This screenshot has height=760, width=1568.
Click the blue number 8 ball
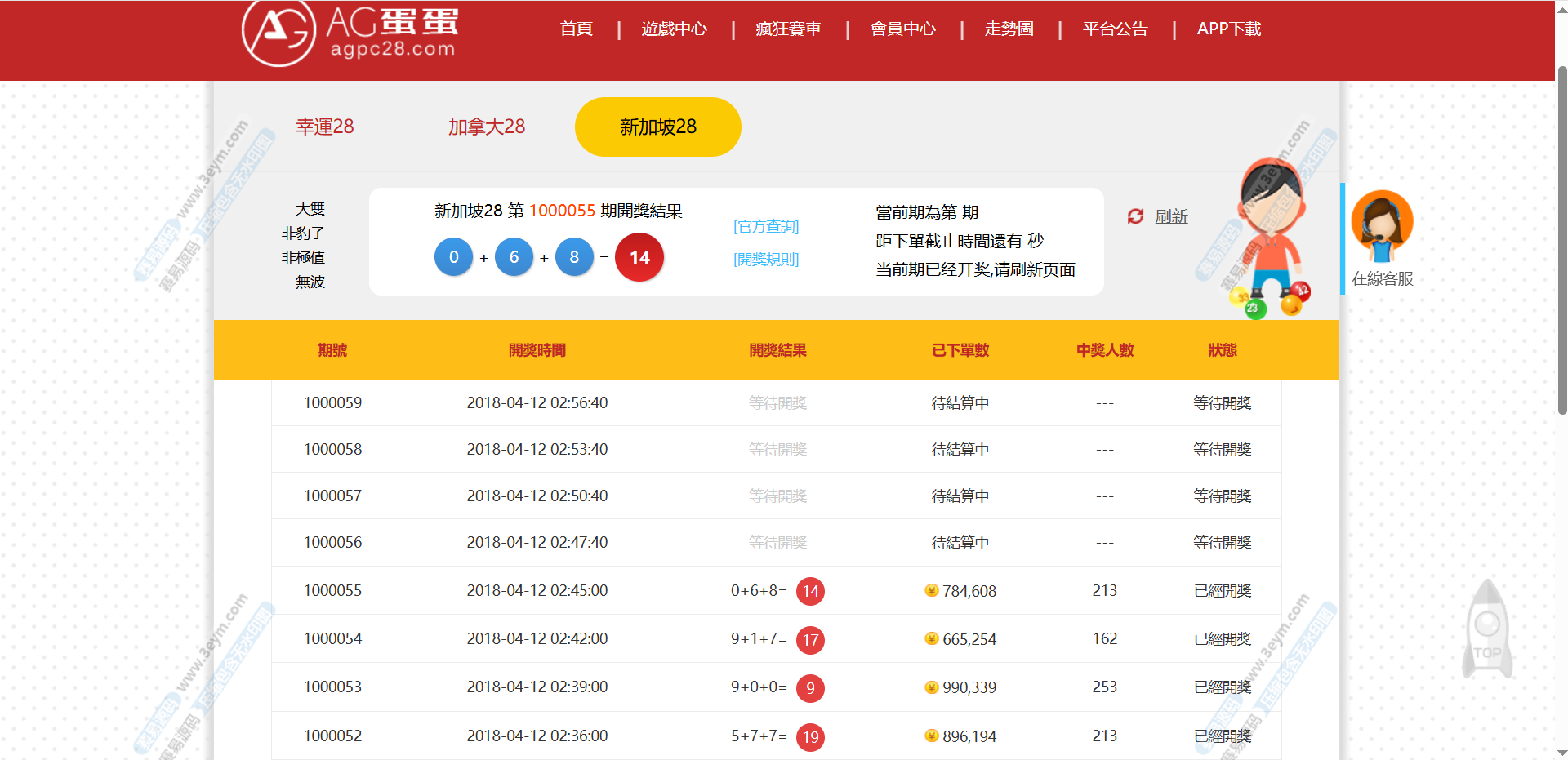click(574, 257)
